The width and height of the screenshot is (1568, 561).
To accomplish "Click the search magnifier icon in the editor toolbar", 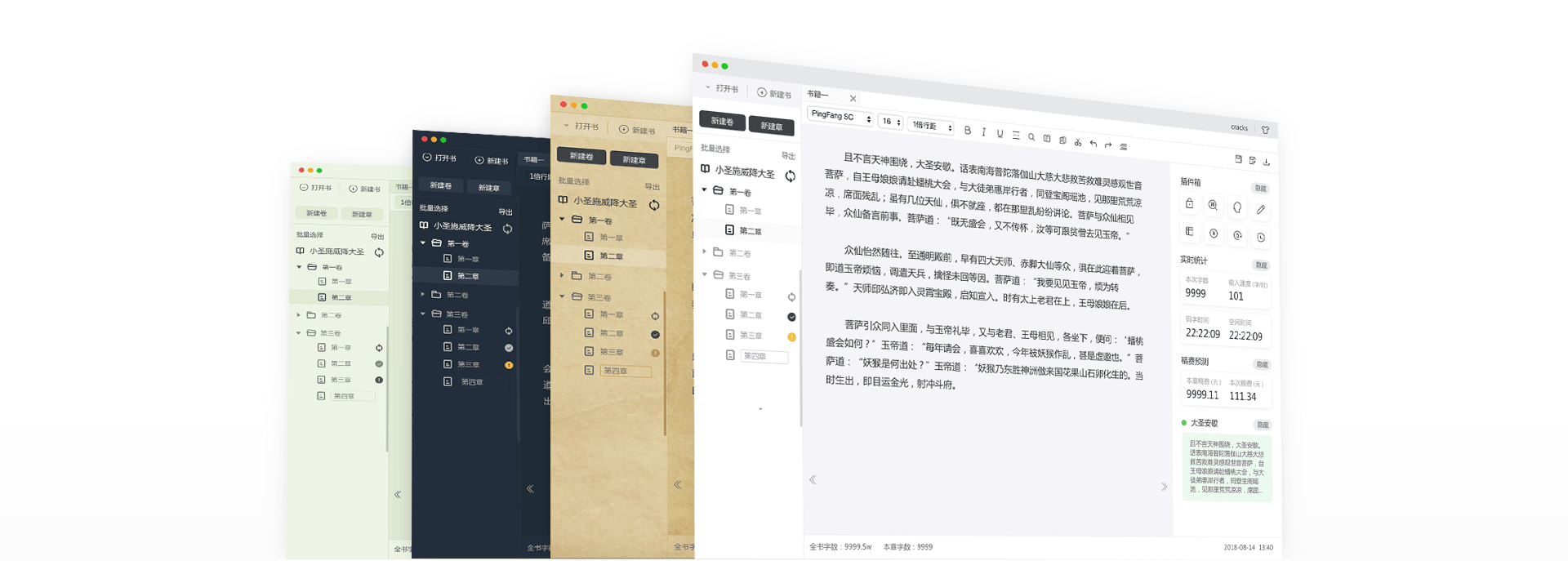I will pyautogui.click(x=1031, y=137).
